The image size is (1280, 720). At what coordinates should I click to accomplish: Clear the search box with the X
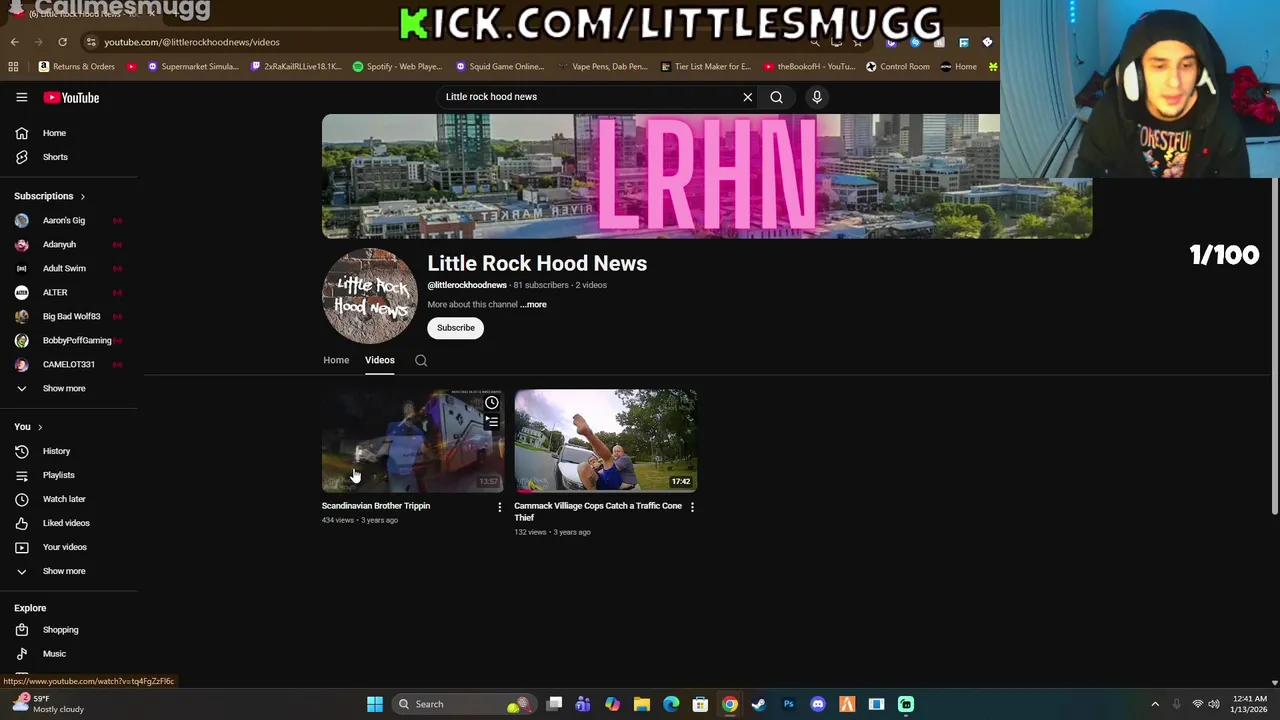[x=747, y=97]
